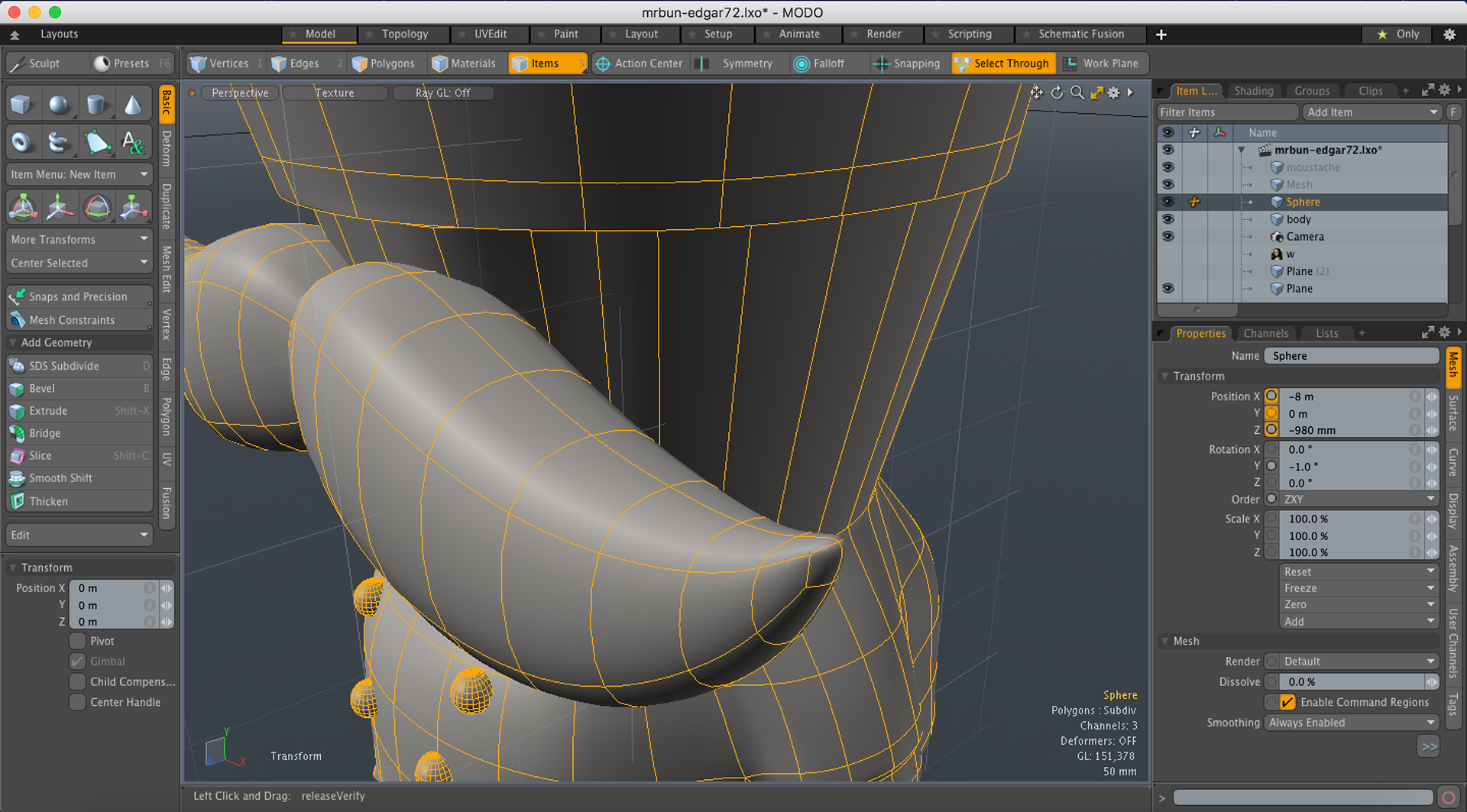Click the Thicken tool button
The height and width of the screenshot is (812, 1467).
point(79,501)
